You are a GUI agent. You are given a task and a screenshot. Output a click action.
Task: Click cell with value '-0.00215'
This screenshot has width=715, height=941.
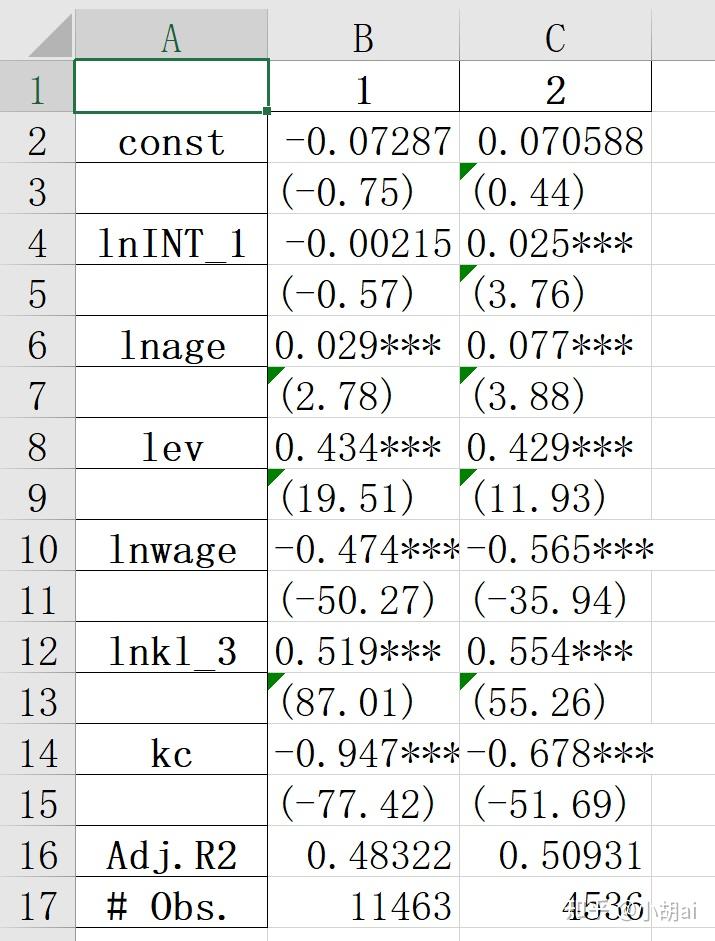[364, 239]
